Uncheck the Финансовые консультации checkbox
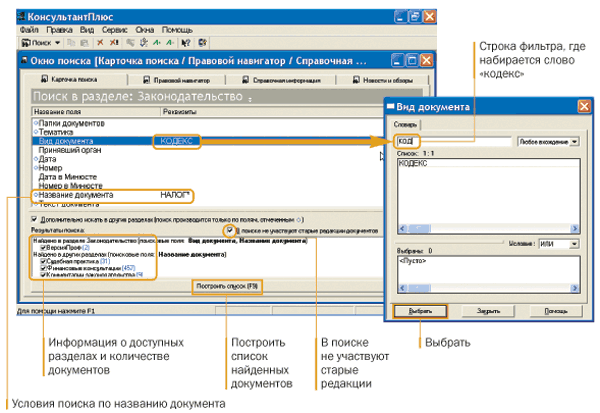 (43, 268)
